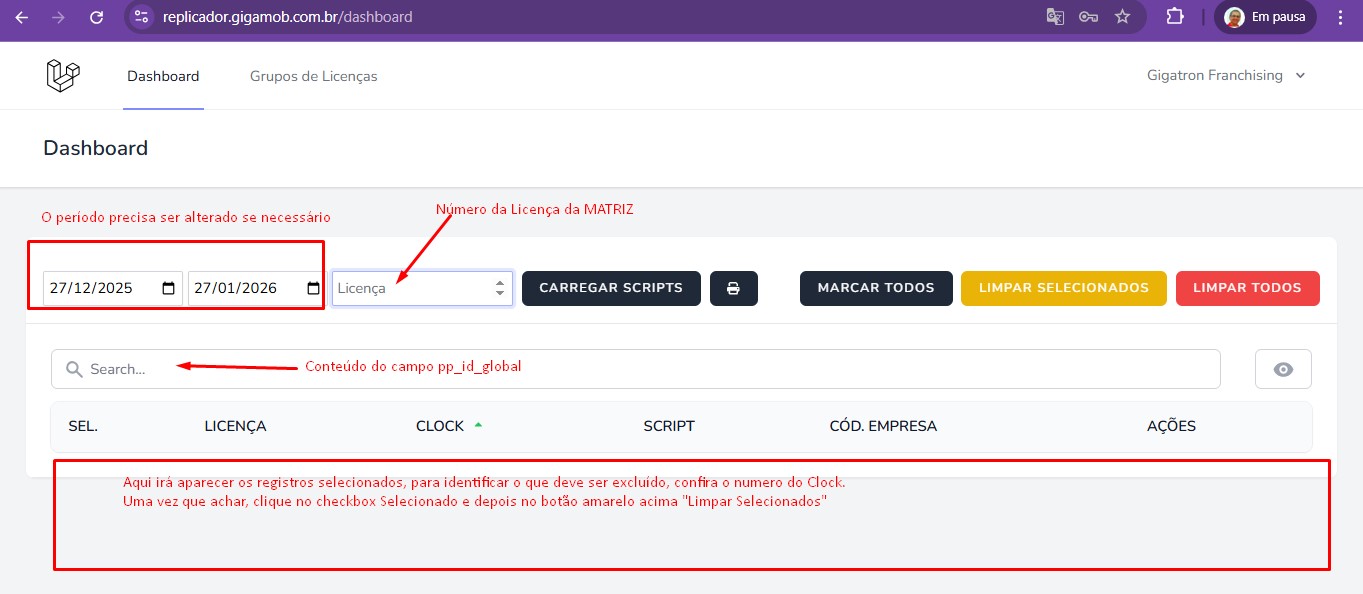The width and height of the screenshot is (1363, 594).
Task: Reload the page with browser refresh icon
Action: coord(96,17)
